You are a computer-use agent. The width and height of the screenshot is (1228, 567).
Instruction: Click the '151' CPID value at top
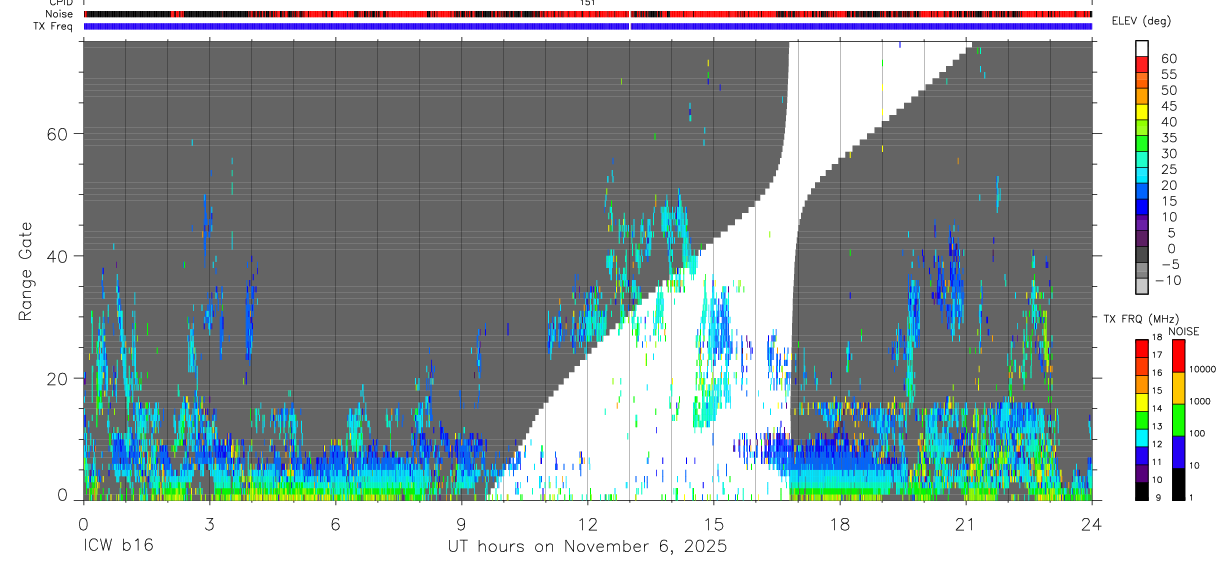[x=588, y=3]
